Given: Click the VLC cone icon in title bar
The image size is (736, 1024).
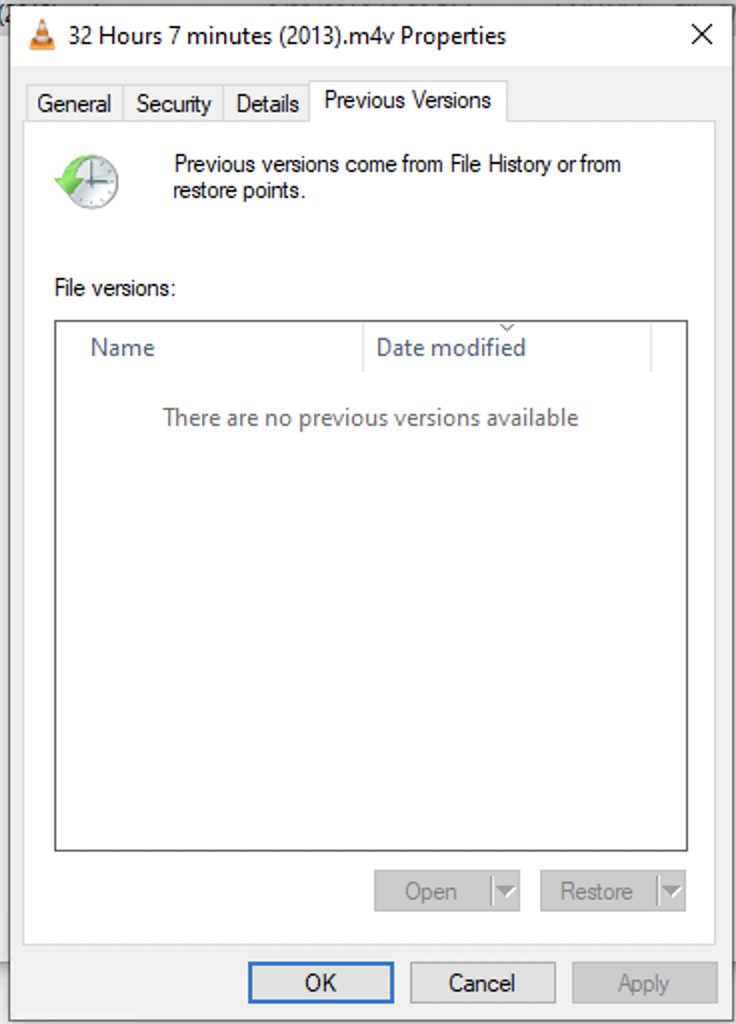Looking at the screenshot, I should coord(42,35).
